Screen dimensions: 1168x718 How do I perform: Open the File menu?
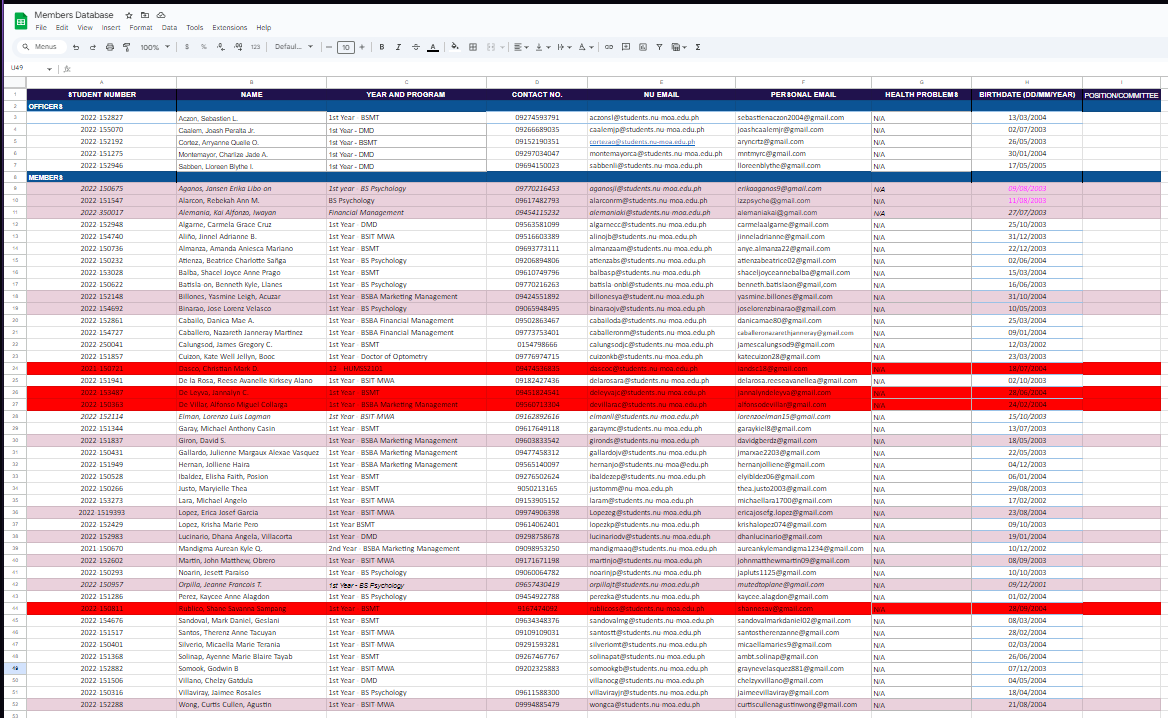[41, 28]
